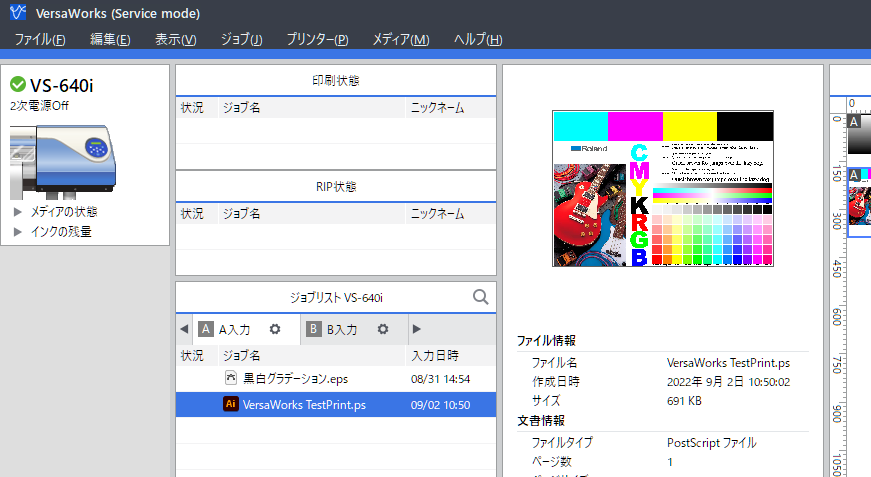Click the top A marker in layout ruler
The width and height of the screenshot is (871, 477).
point(854,122)
